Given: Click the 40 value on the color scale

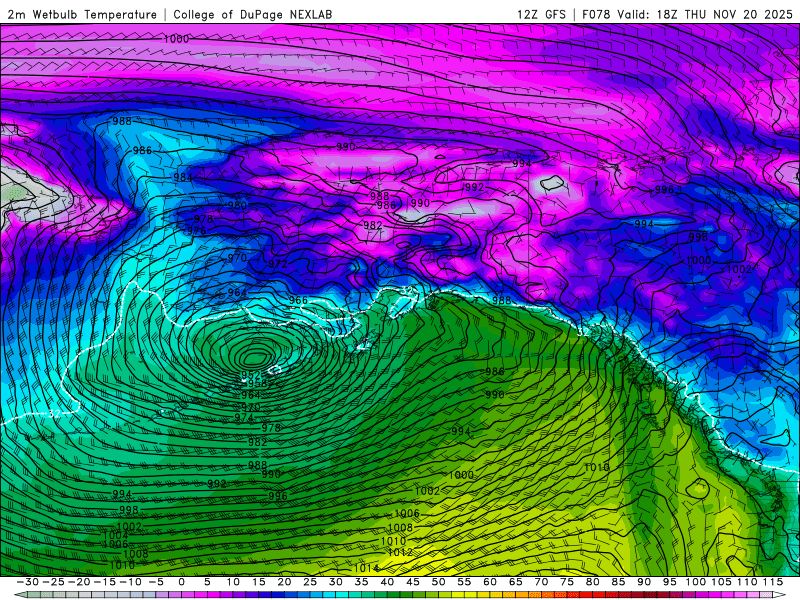Looking at the screenshot, I should 387,582.
